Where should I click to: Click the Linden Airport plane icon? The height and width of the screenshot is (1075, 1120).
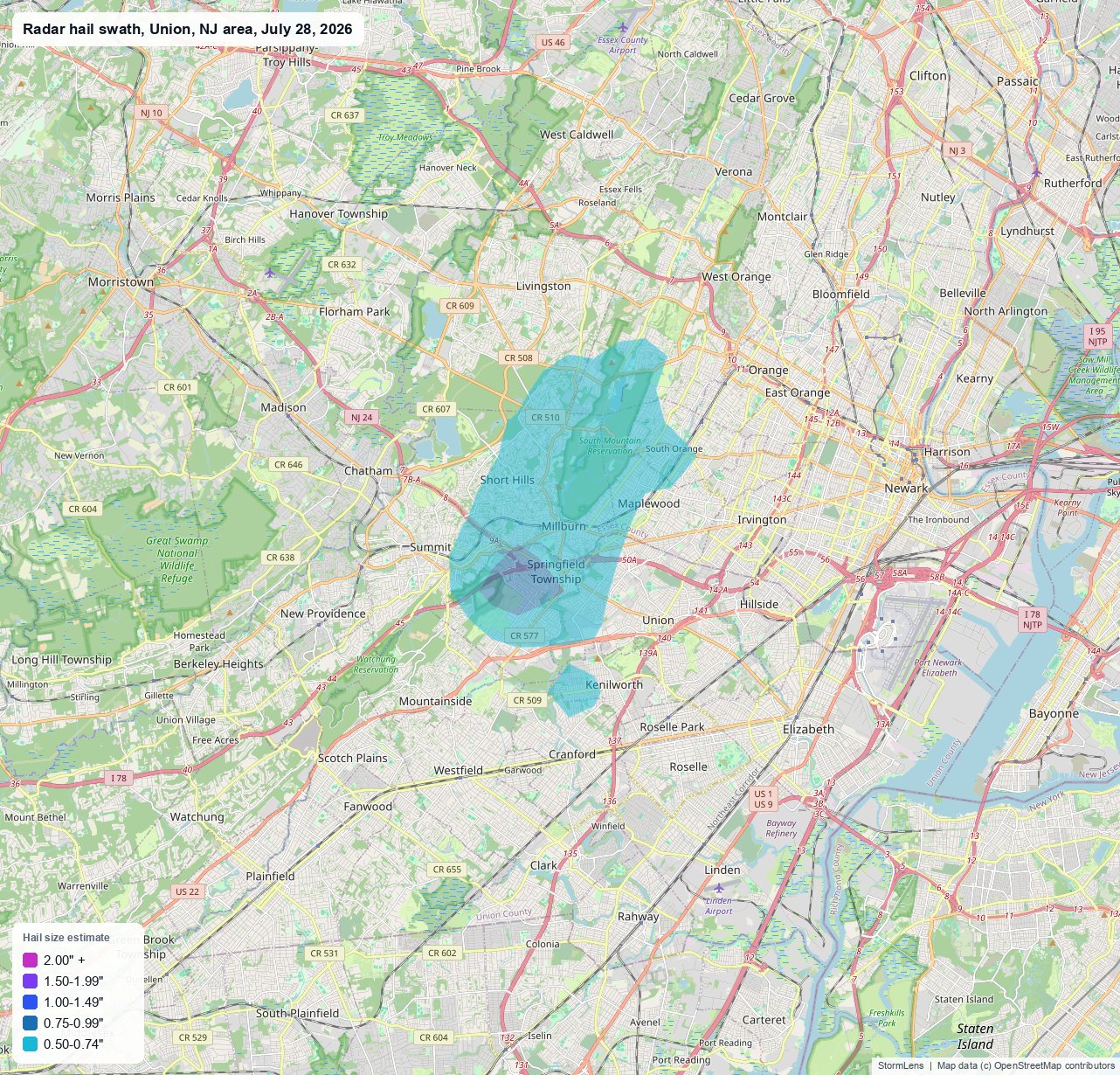pos(718,888)
